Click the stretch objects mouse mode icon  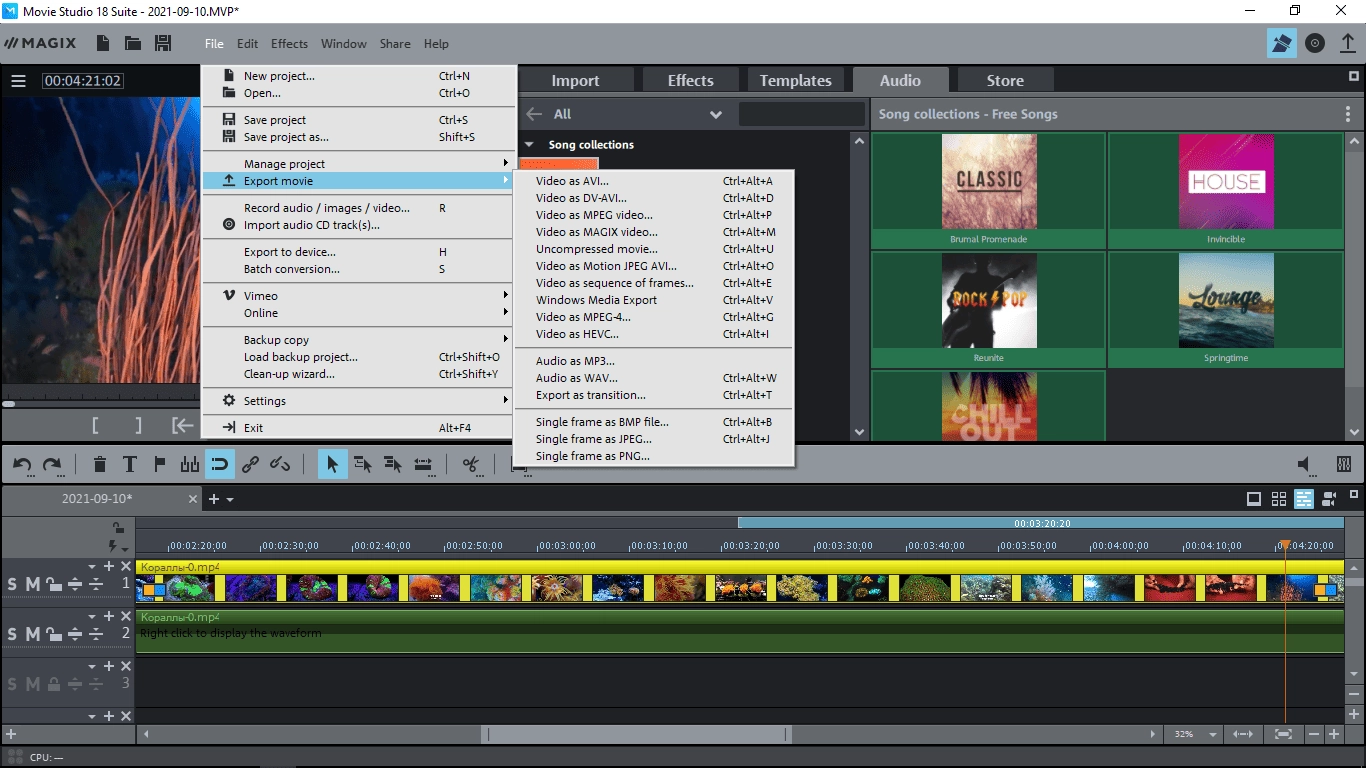click(423, 464)
